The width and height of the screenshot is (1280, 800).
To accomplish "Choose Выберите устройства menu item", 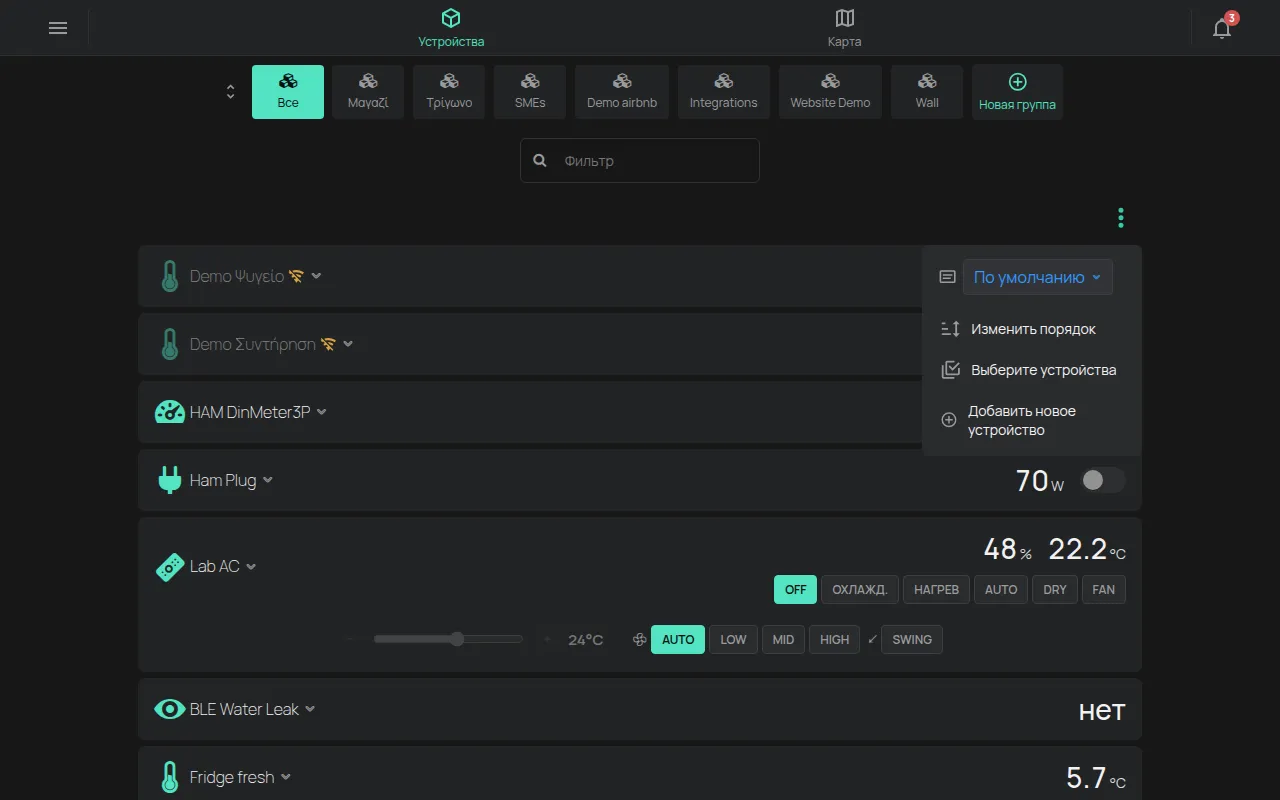I will pos(1031,370).
